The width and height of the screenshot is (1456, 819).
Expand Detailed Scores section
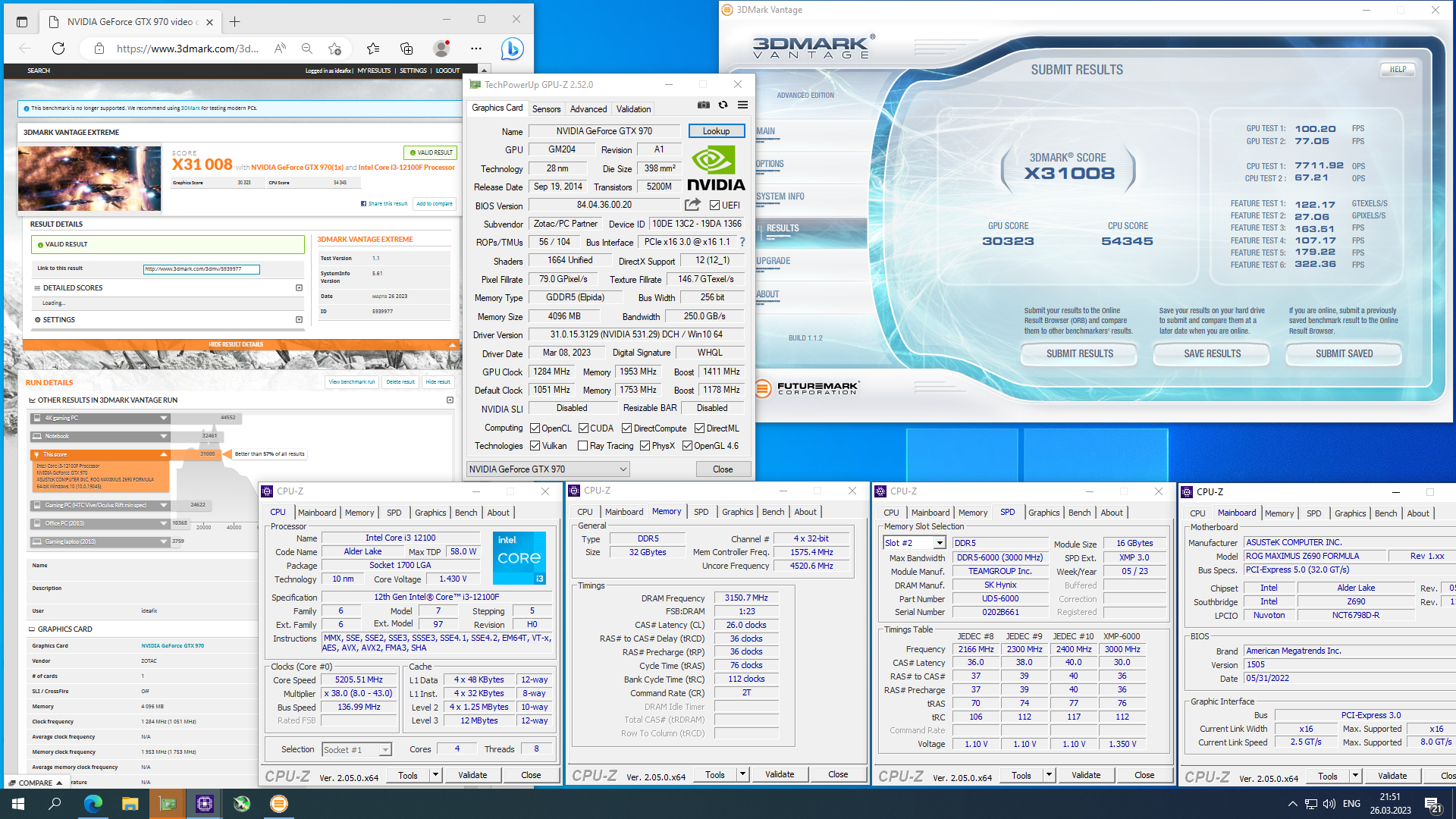[299, 288]
